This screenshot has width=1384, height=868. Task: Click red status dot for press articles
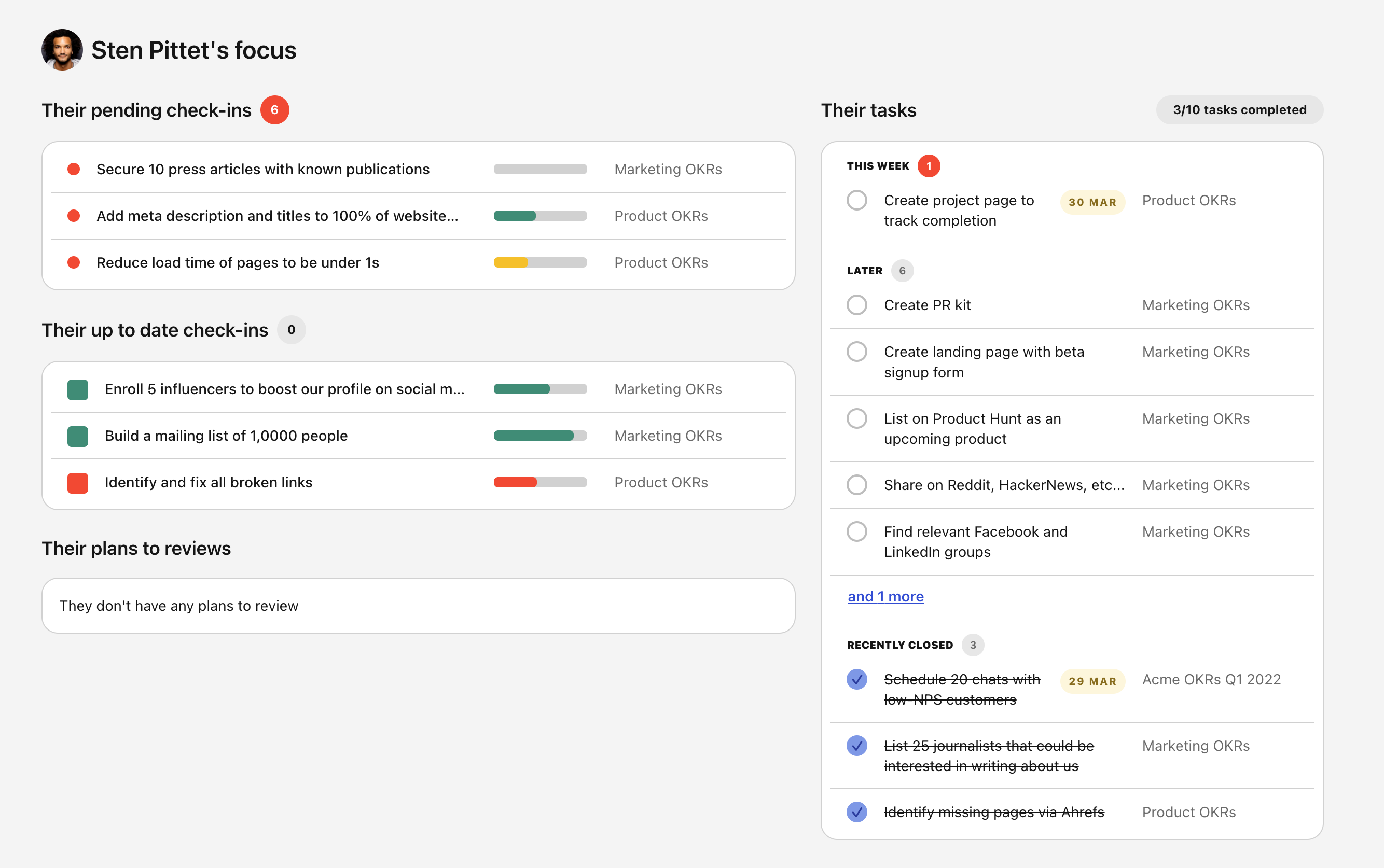pyautogui.click(x=74, y=170)
